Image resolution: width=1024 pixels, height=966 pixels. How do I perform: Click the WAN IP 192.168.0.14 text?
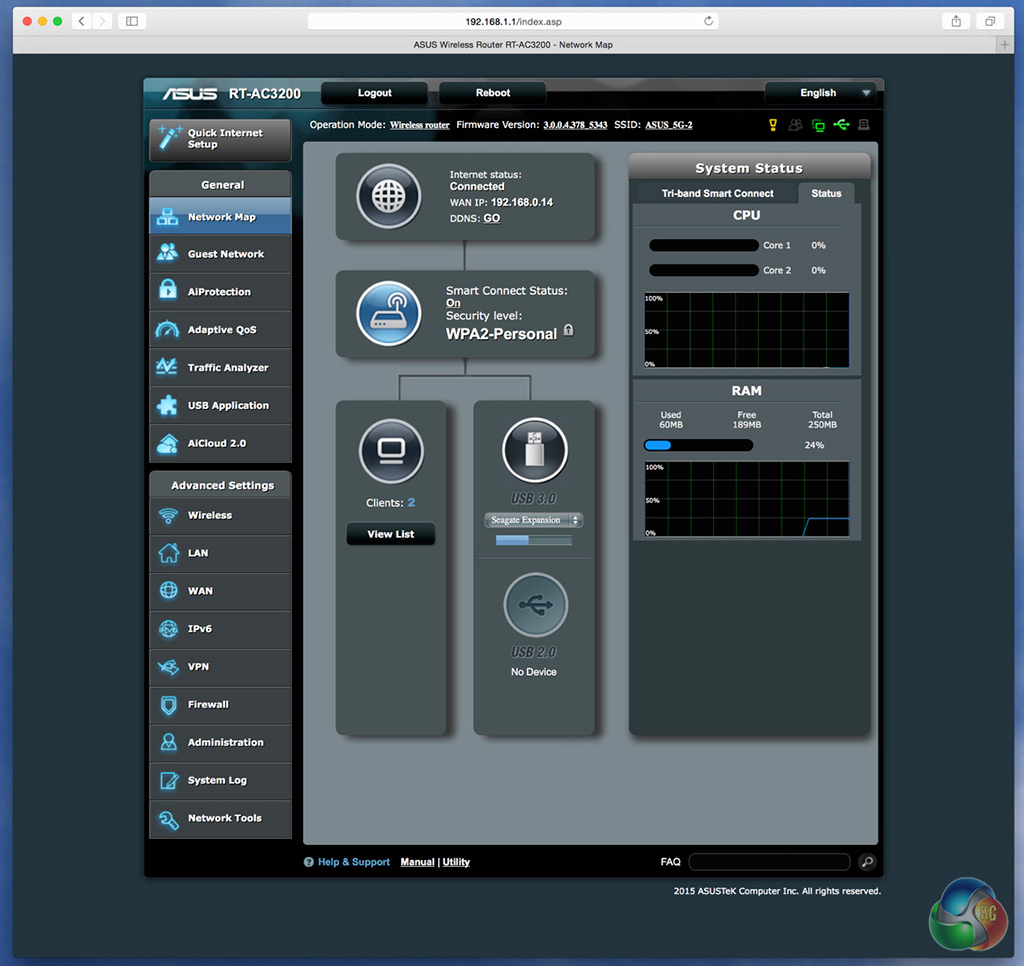tap(522, 202)
